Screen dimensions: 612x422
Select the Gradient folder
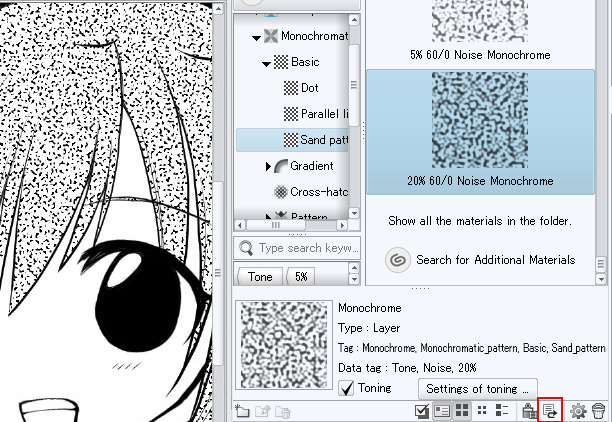pos(304,166)
